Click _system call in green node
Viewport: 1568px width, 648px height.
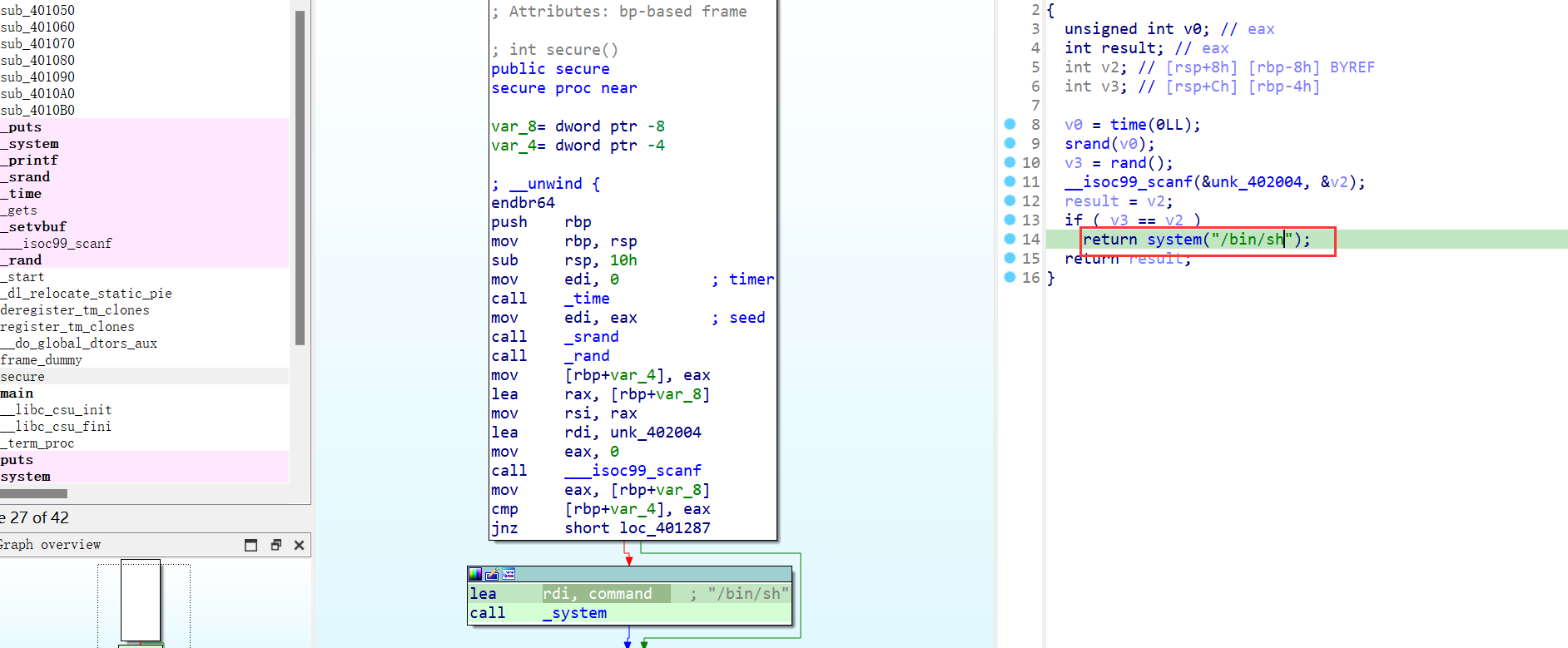574,612
